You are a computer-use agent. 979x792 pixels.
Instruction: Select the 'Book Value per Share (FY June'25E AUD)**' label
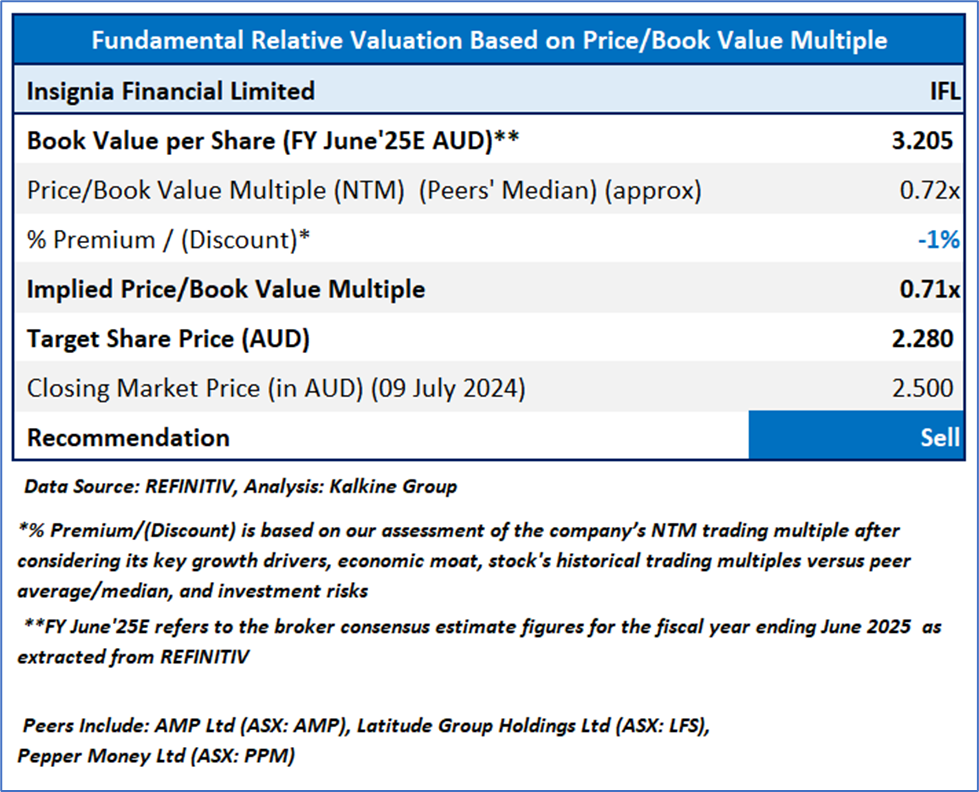[273, 141]
